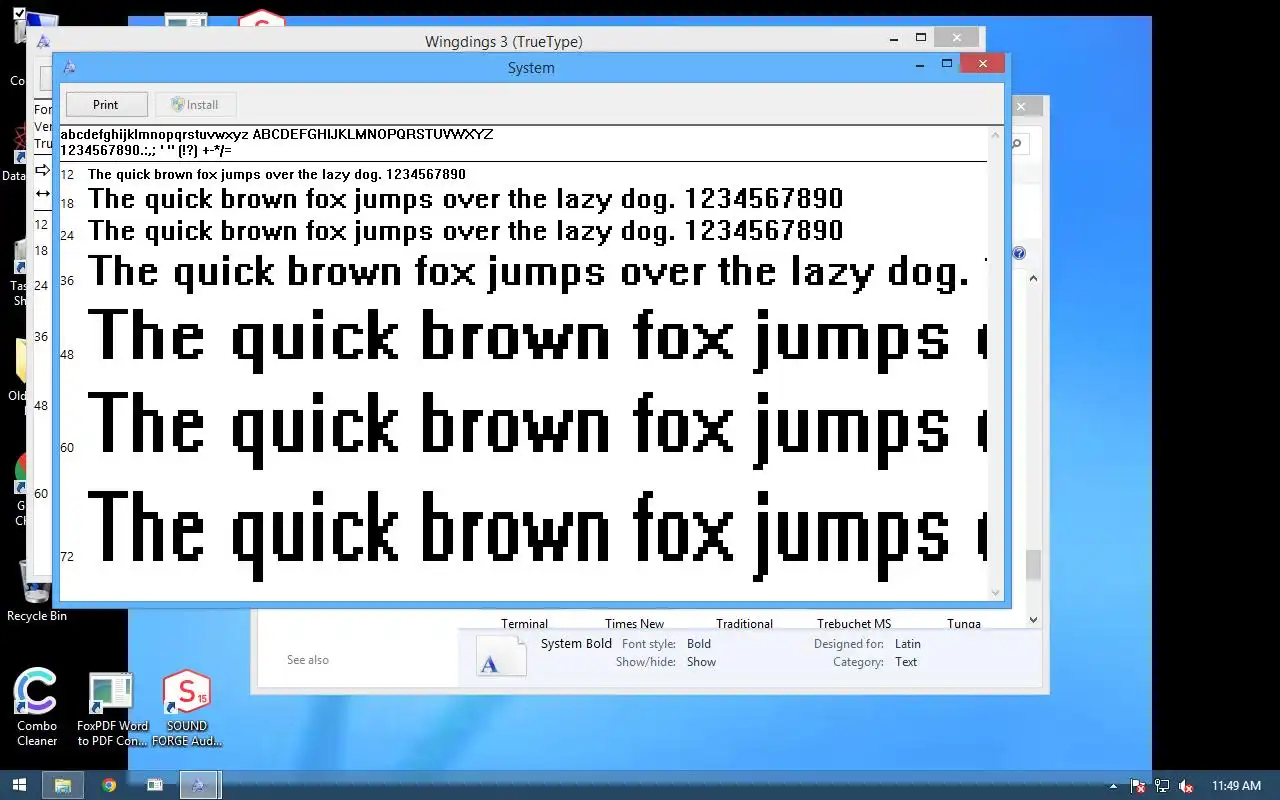Image resolution: width=1280 pixels, height=800 pixels.
Task: Click the search magnifier in Fonts window
Action: 1017,144
